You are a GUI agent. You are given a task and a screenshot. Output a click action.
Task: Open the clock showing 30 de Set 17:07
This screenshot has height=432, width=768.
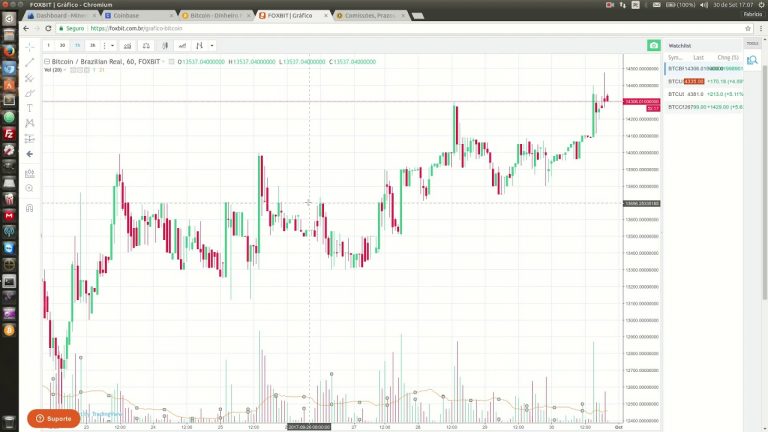point(733,4)
